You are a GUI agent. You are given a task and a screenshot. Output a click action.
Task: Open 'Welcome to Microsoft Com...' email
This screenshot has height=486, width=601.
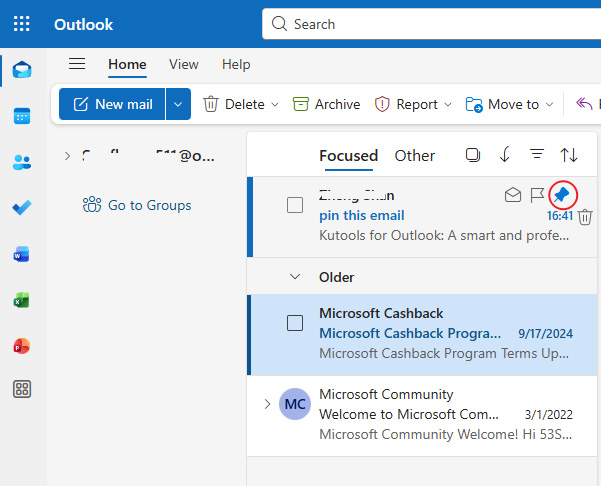422,416
